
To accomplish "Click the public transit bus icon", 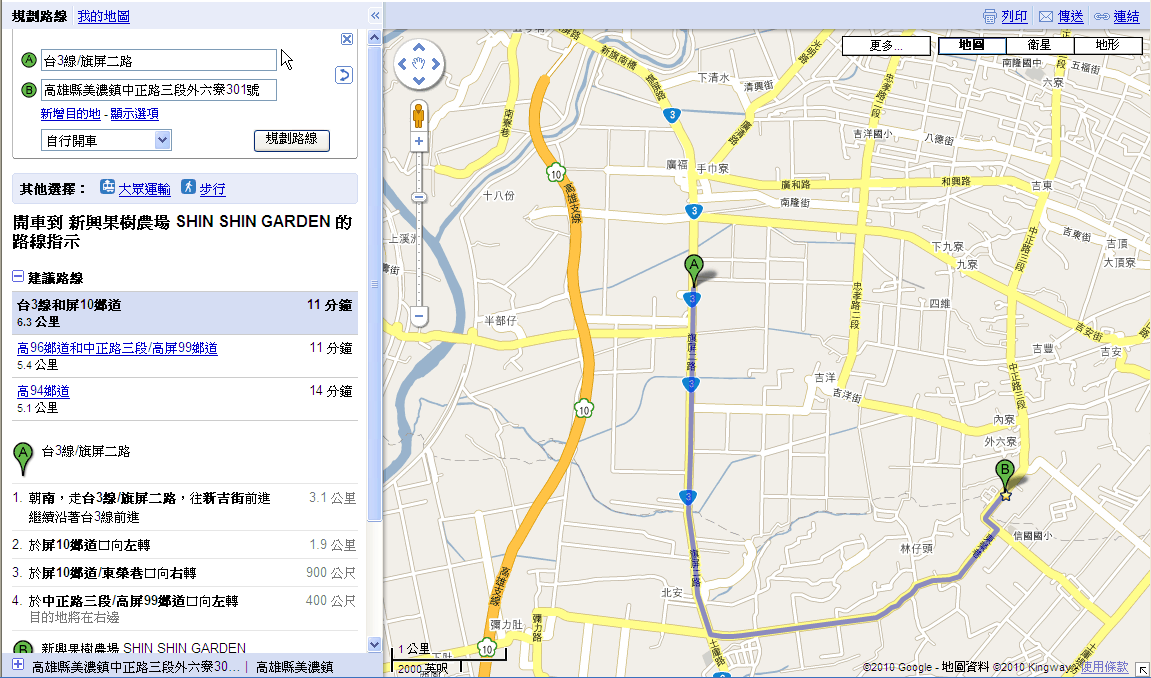I will (x=108, y=187).
